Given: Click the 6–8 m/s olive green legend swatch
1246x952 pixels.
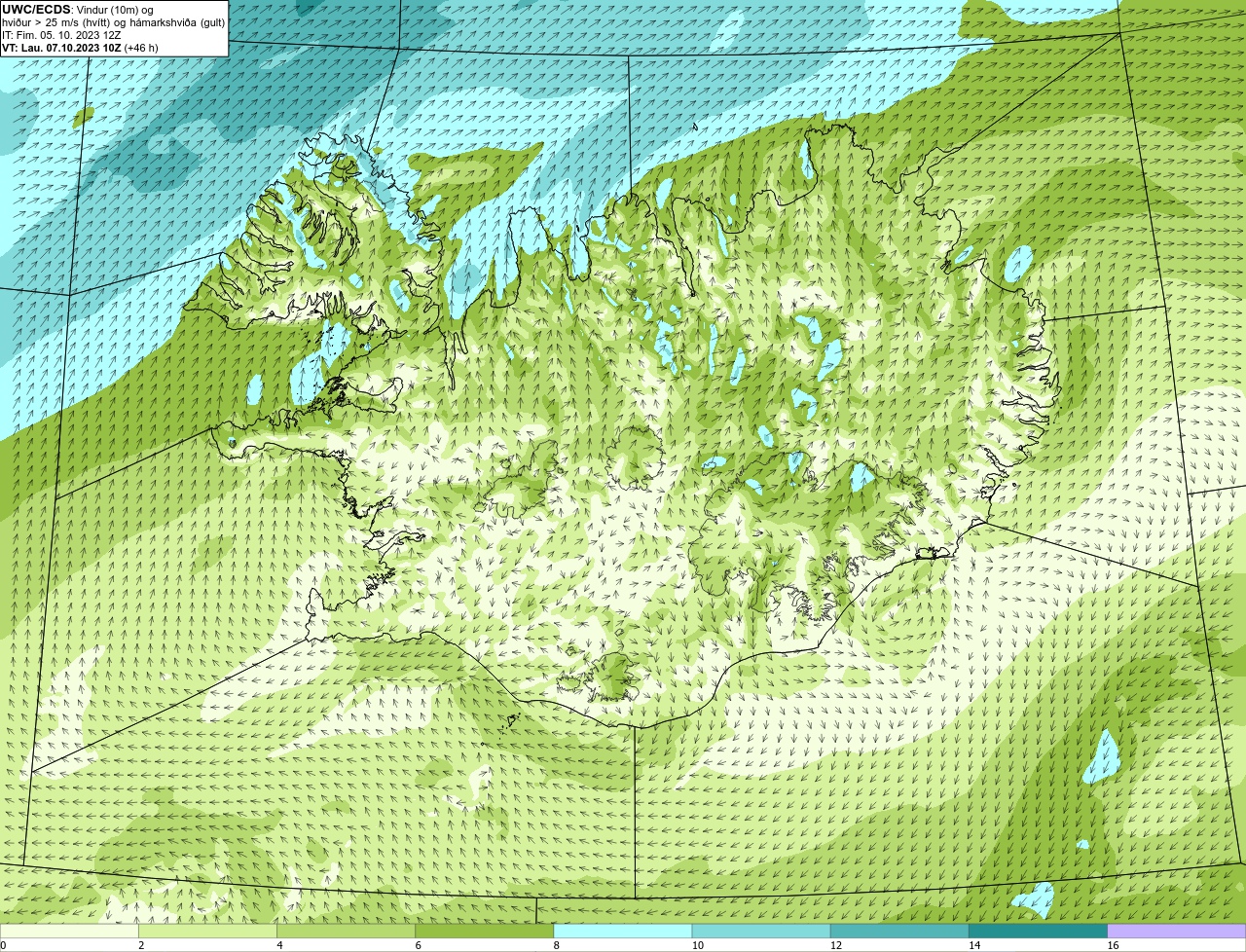Looking at the screenshot, I should (x=484, y=931).
